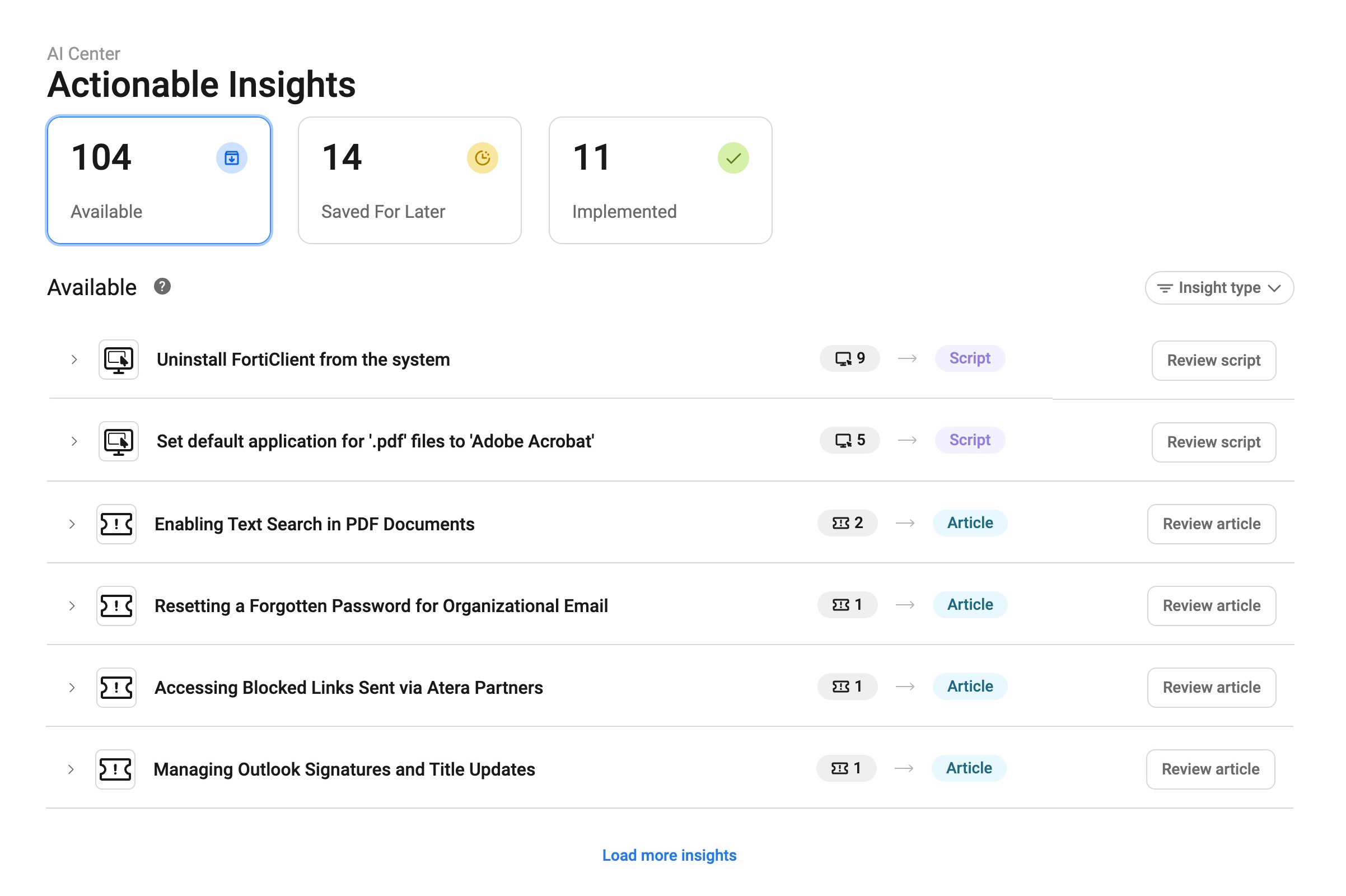Viewport: 1346px width, 896px height.
Task: Click title 'Managing Outlook Signatures and Title Updates'
Action: [344, 769]
